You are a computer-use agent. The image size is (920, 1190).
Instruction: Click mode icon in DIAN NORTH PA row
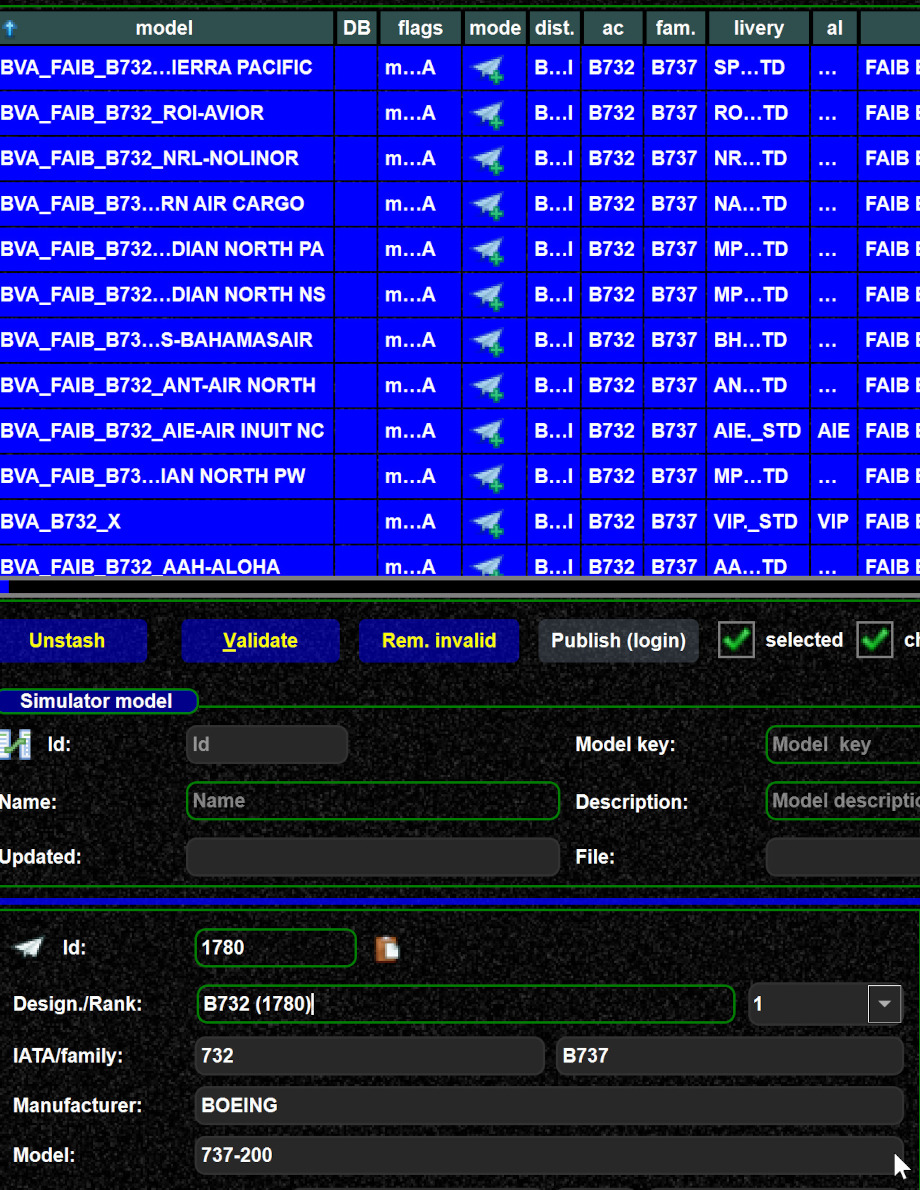pos(488,252)
